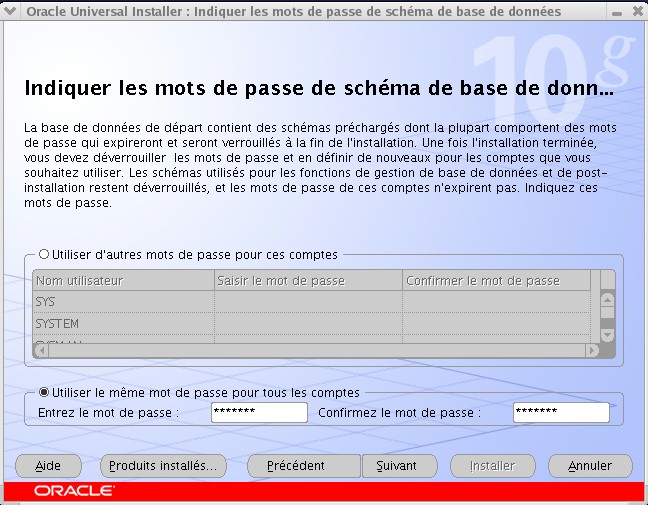This screenshot has height=505, width=648.
Task: Continue with the Suivant button
Action: coord(397,466)
